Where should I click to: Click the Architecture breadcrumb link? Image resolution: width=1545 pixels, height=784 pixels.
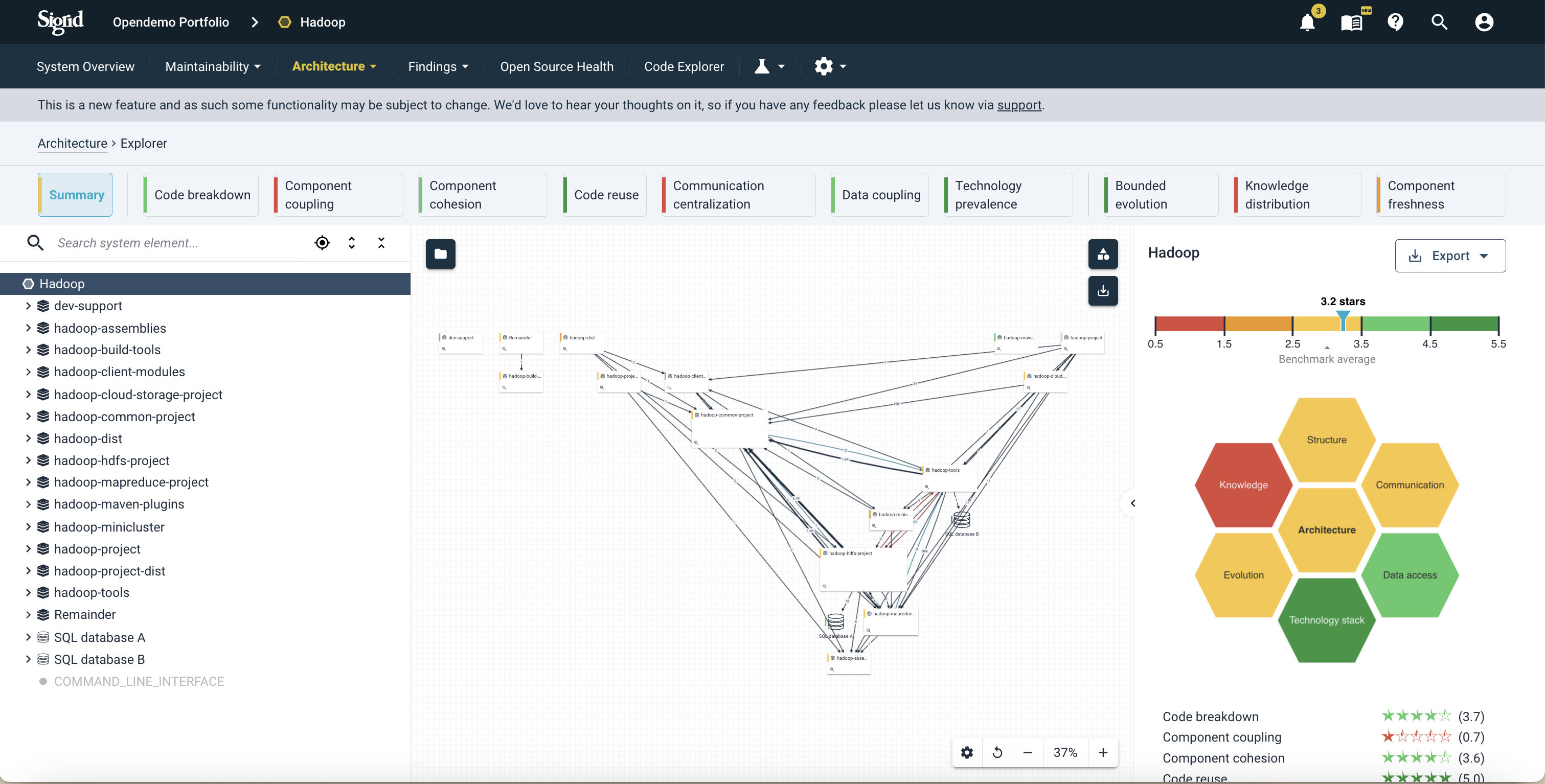[73, 143]
